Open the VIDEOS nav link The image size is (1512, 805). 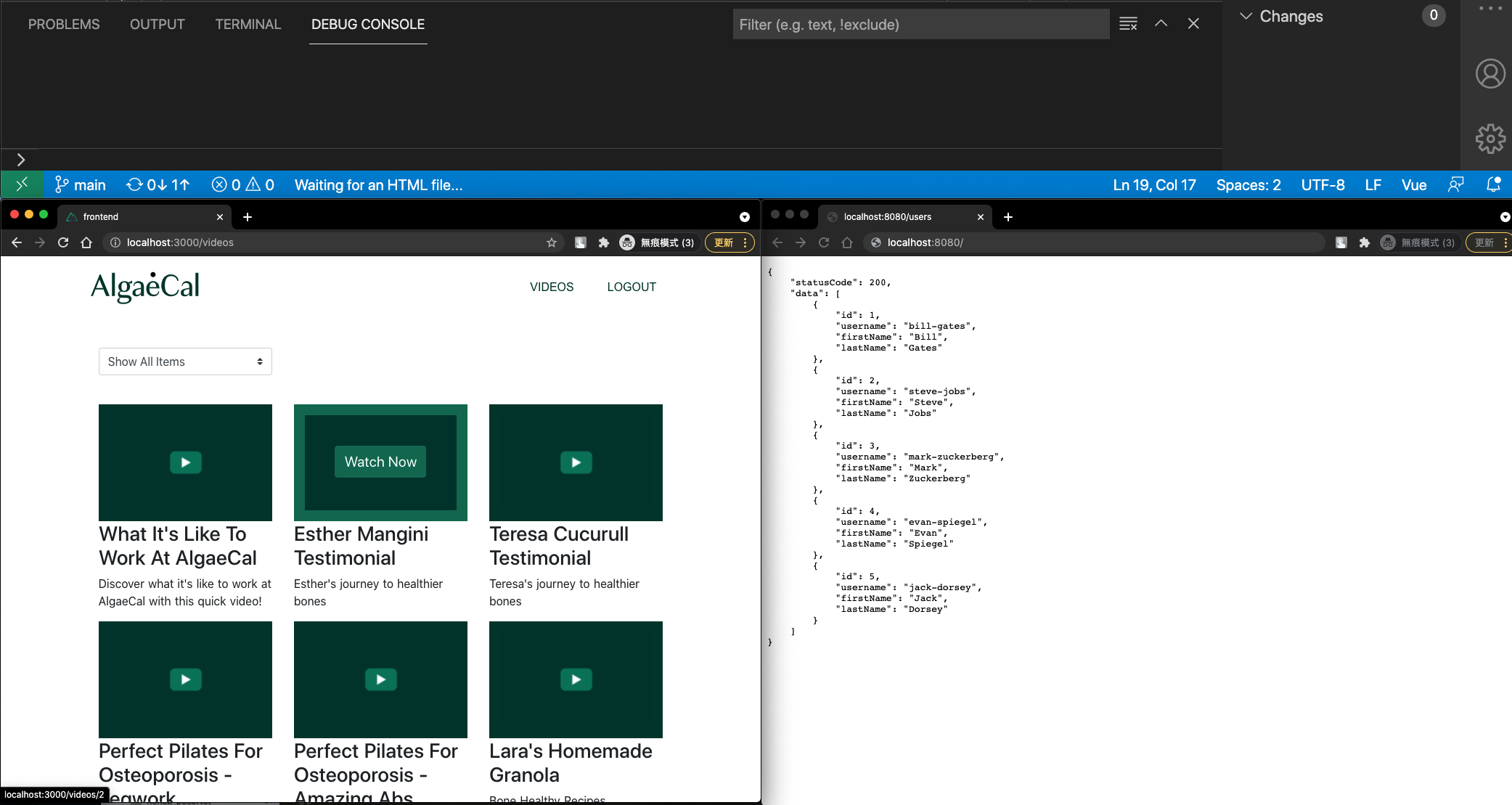point(552,287)
